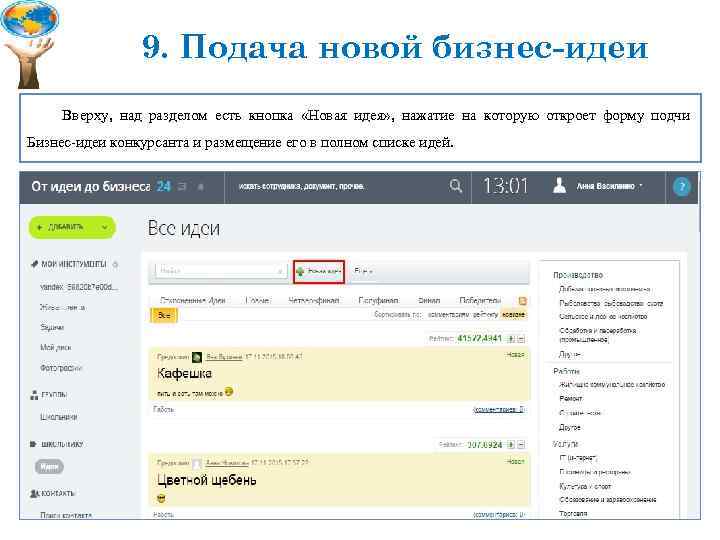Click the RSS feed icon after Победители tab
This screenshot has height=540, width=720.
pyautogui.click(x=522, y=301)
